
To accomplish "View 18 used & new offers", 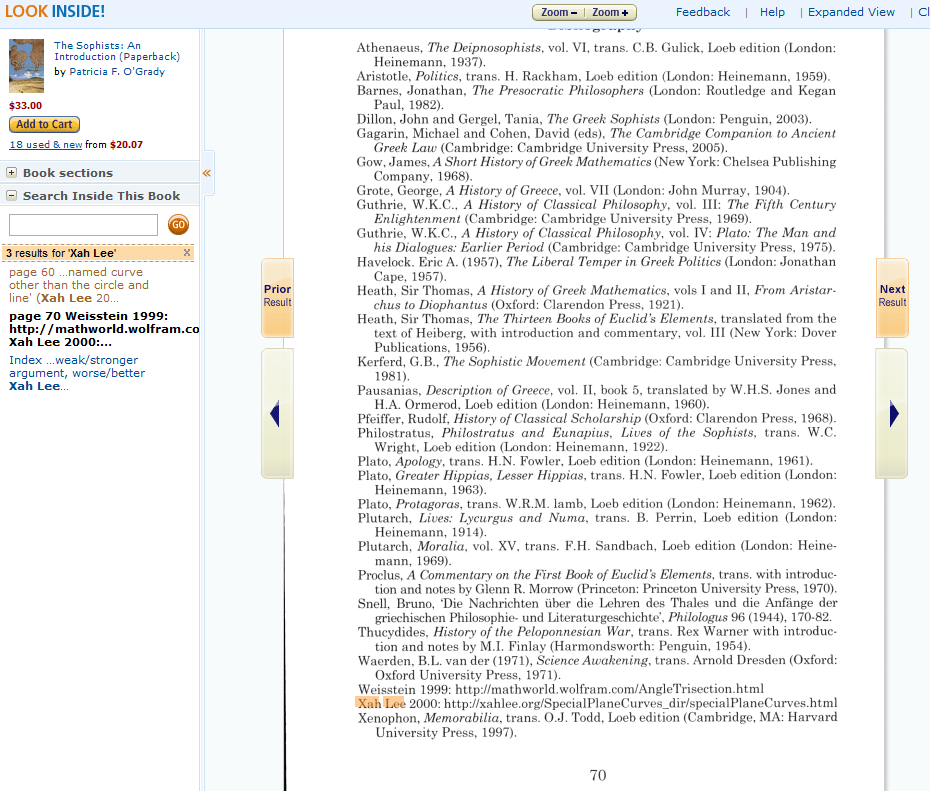I will click(46, 145).
